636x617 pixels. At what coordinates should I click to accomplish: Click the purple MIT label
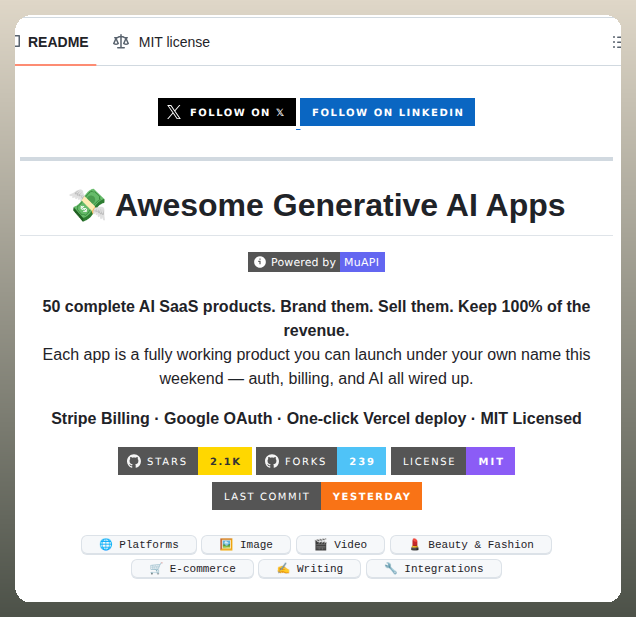click(x=490, y=461)
